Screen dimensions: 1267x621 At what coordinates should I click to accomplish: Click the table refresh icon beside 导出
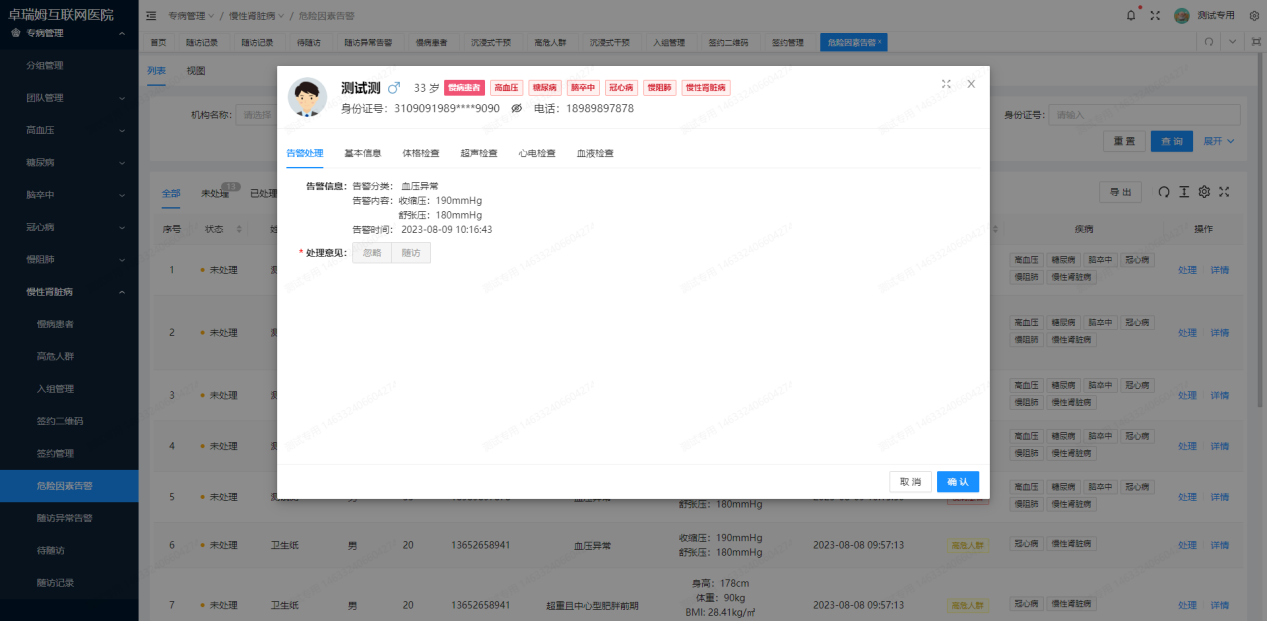click(x=1163, y=192)
